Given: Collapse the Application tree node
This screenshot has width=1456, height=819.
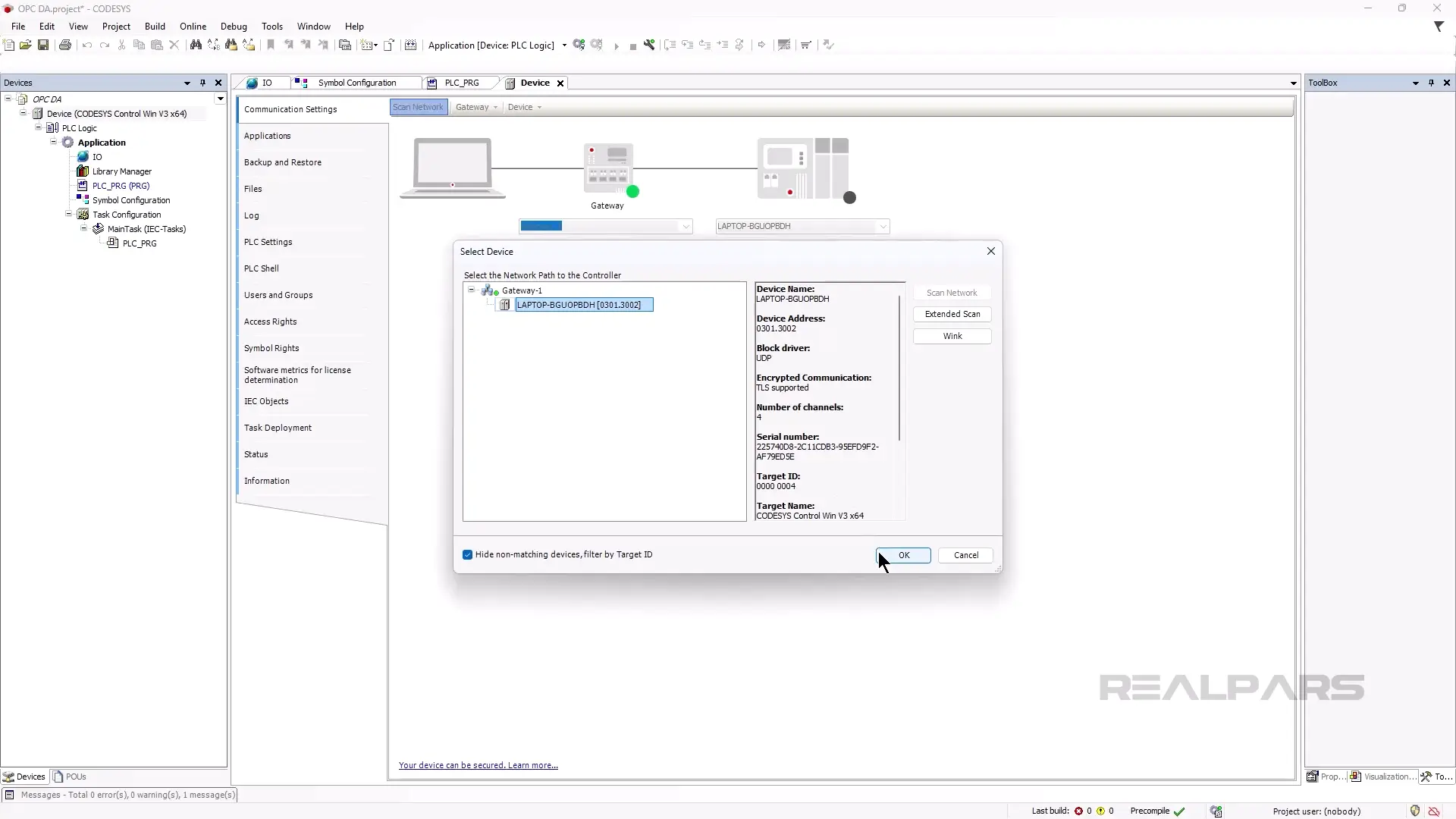Looking at the screenshot, I should (x=53, y=142).
